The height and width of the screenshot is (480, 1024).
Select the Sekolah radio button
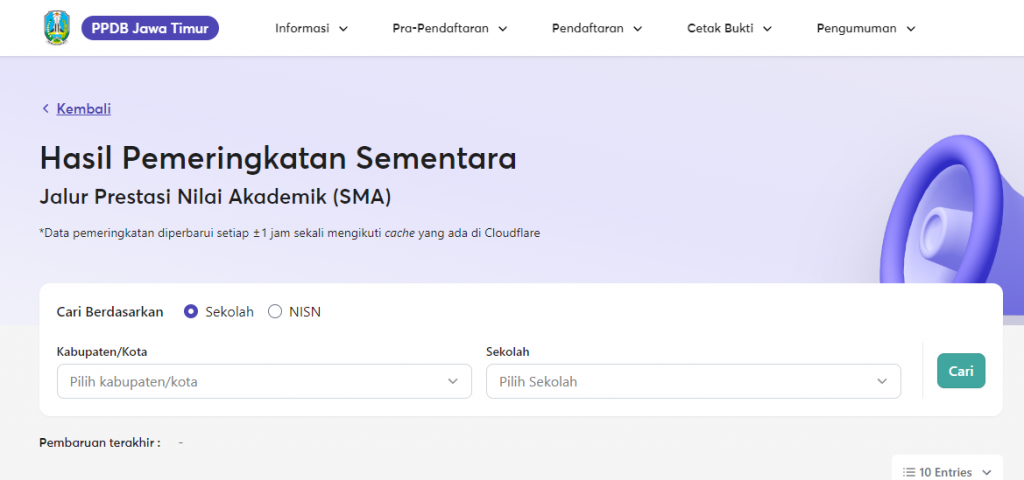(x=191, y=312)
